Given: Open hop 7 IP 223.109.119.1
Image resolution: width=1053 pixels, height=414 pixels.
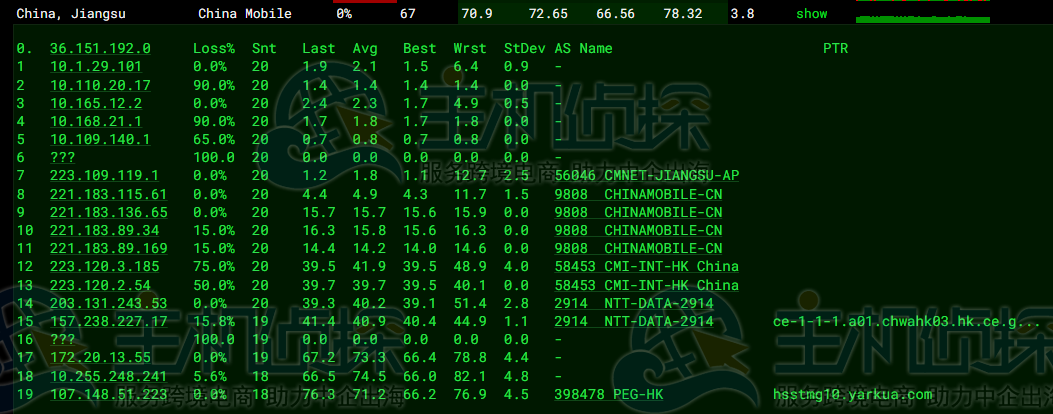Looking at the screenshot, I should pos(104,175).
